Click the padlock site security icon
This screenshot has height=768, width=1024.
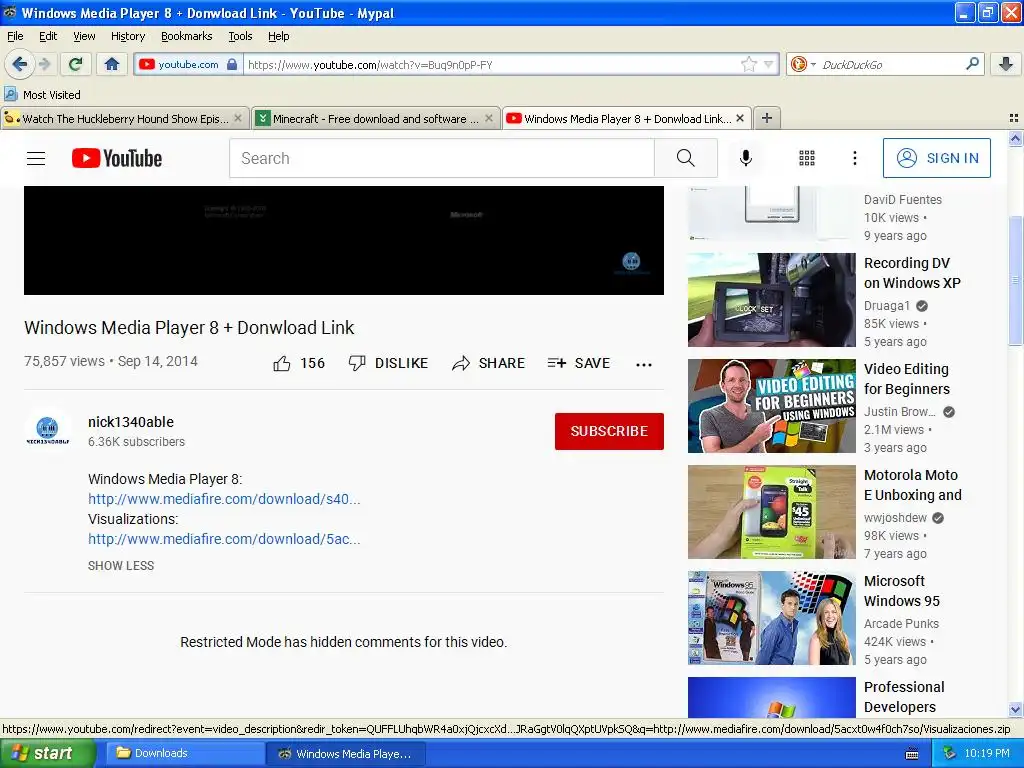232,64
